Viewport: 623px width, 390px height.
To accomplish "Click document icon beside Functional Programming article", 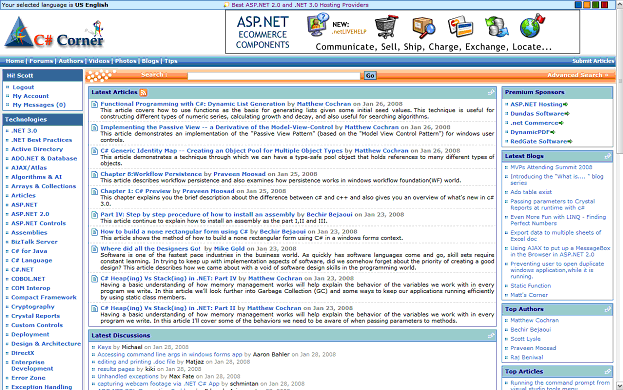I will pos(94,104).
